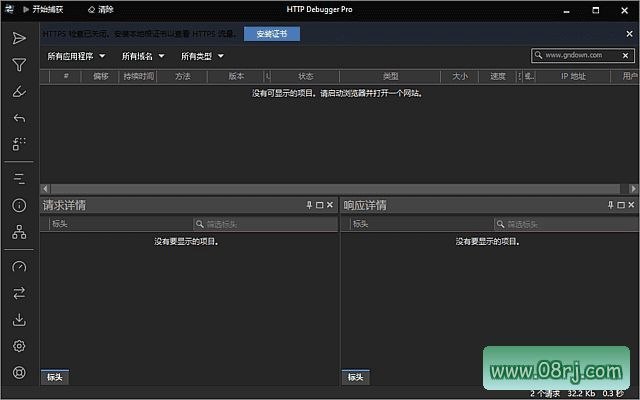
Task: Open the send request paper-plane icon
Action: (19, 38)
